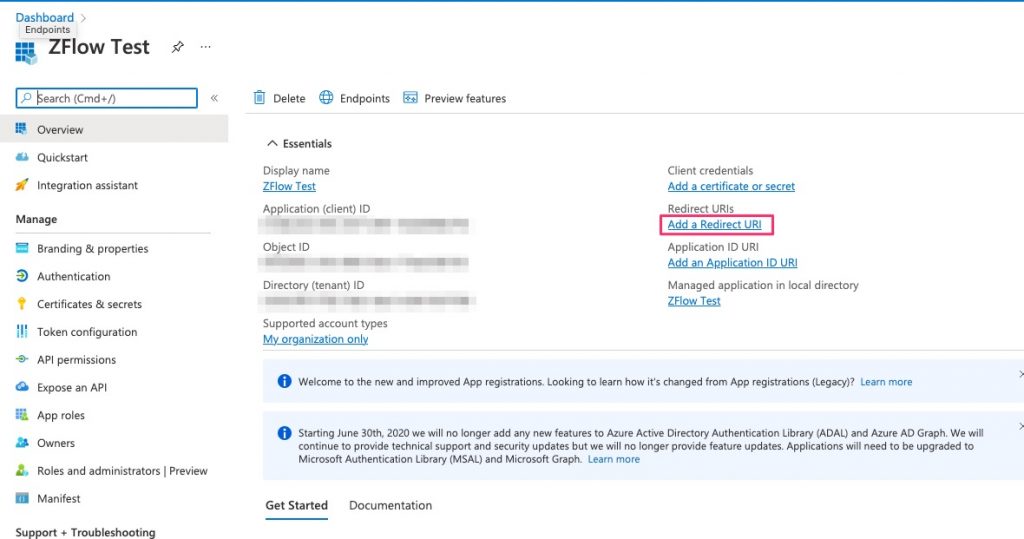Click the Object ID value

coord(364,263)
